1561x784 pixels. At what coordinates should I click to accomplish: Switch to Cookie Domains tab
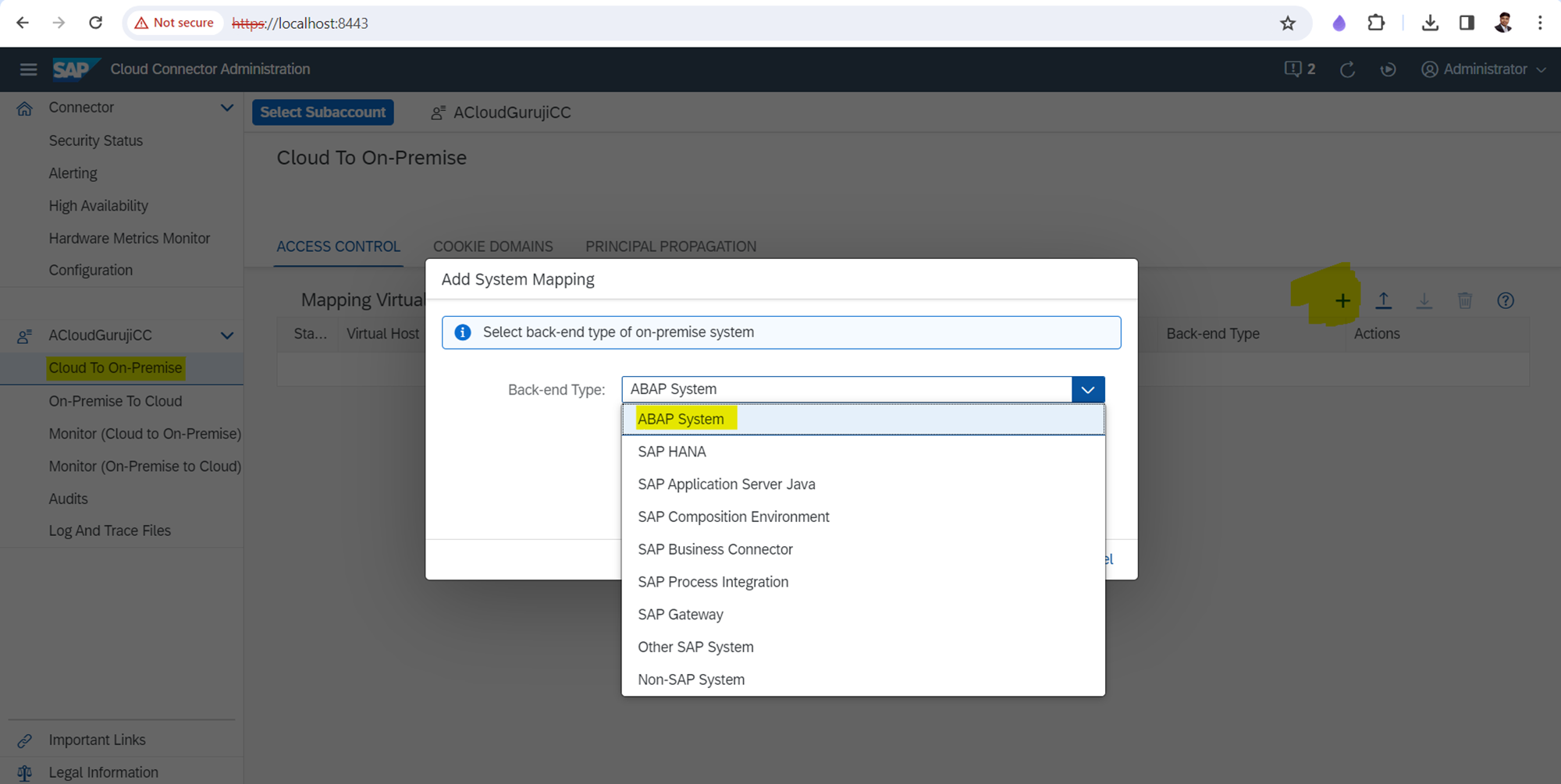click(x=492, y=247)
